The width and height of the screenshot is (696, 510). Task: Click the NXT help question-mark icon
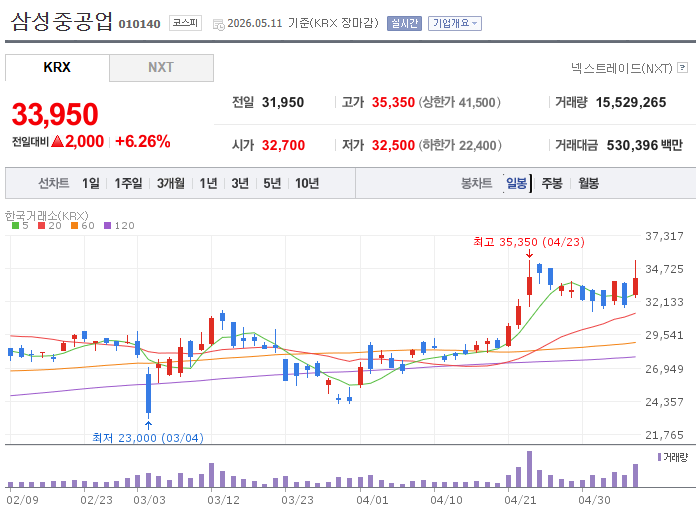(x=683, y=68)
